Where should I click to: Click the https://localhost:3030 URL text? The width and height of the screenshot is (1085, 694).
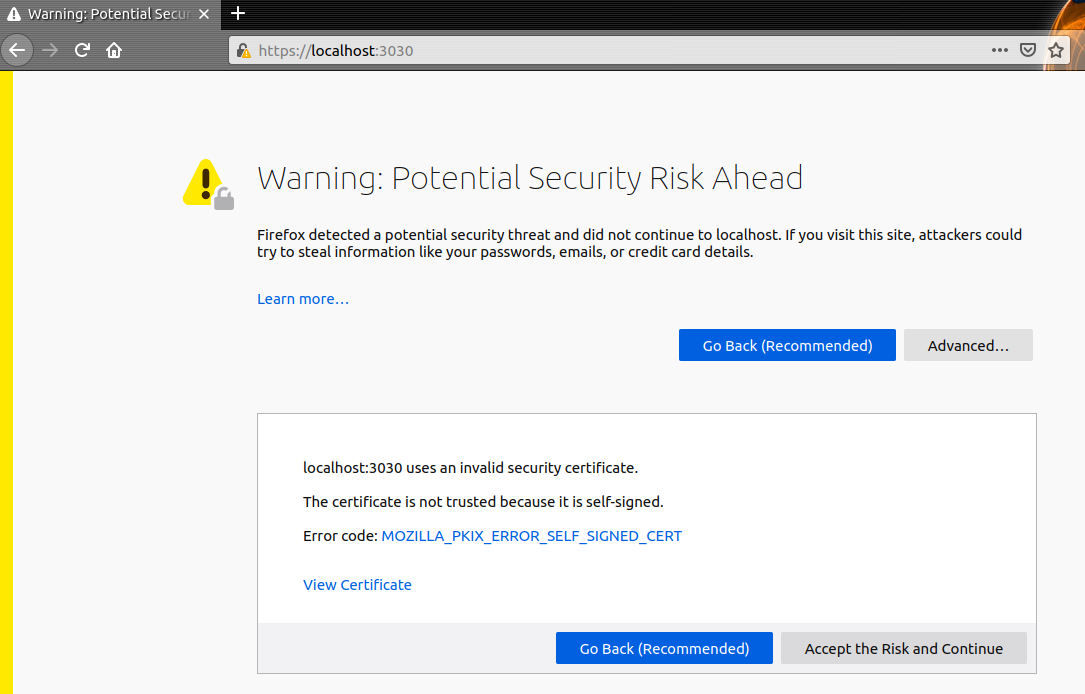332,50
